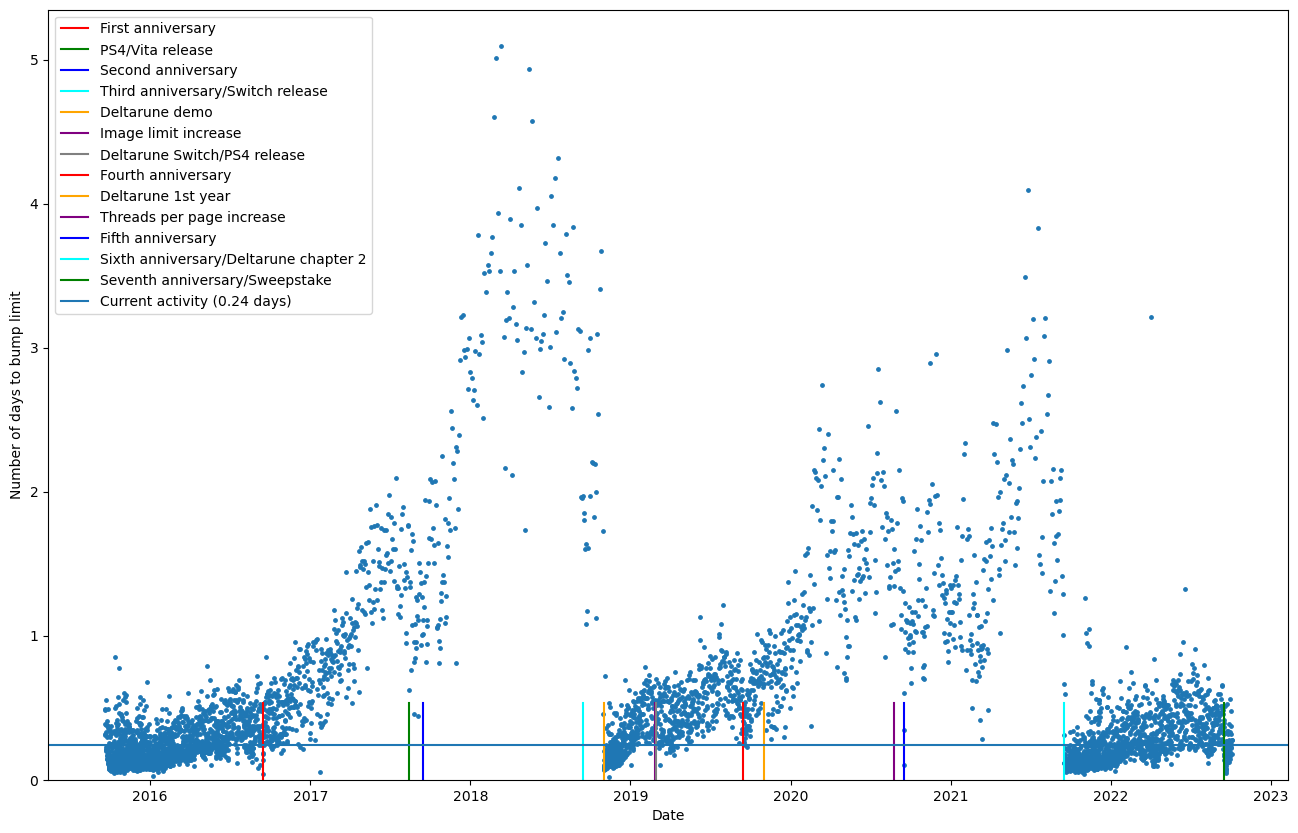Click the "Seventh anniversary/Sweepstake" legend label
The image size is (1298, 833).
click(216, 280)
